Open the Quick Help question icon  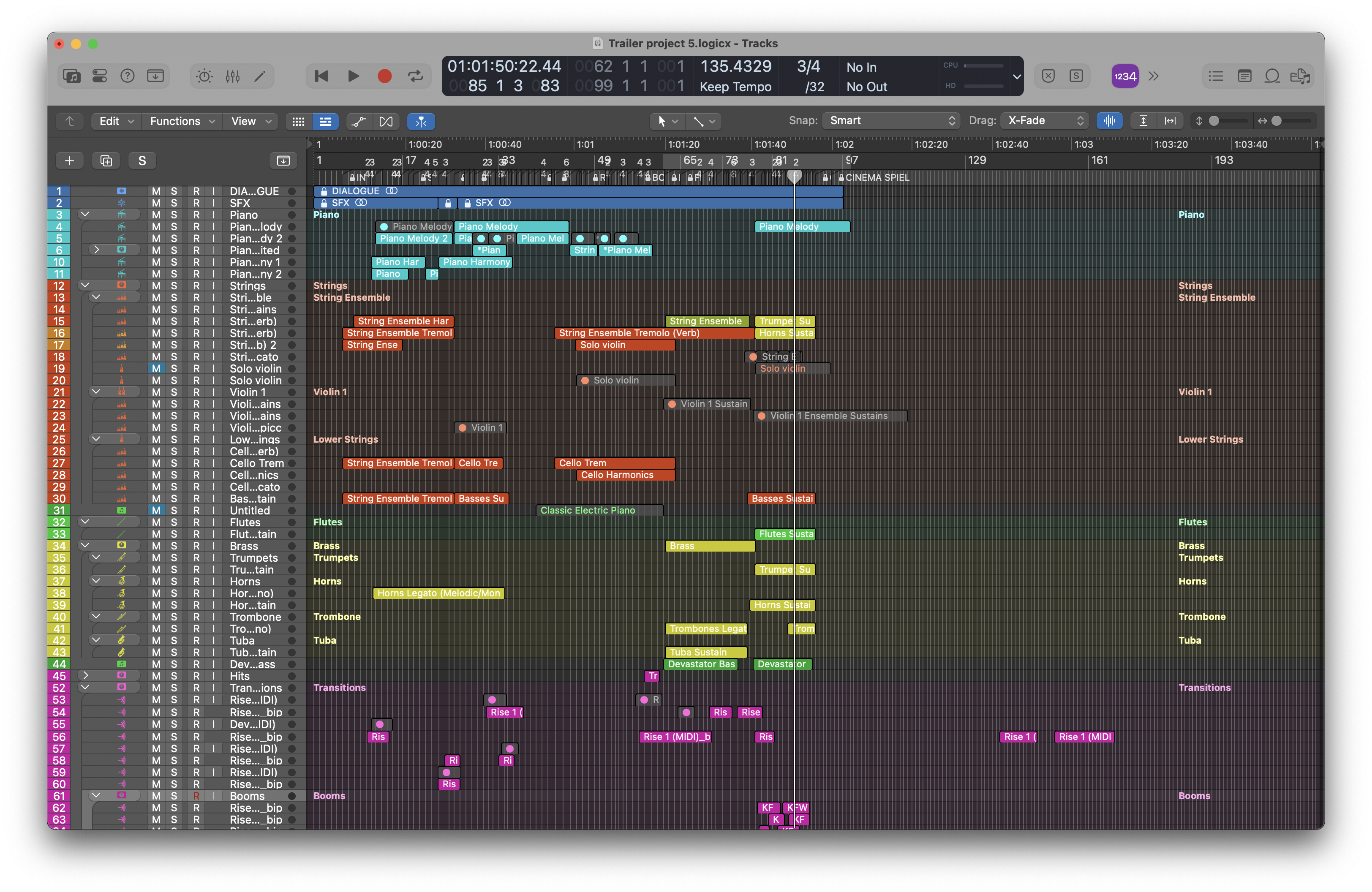[128, 76]
